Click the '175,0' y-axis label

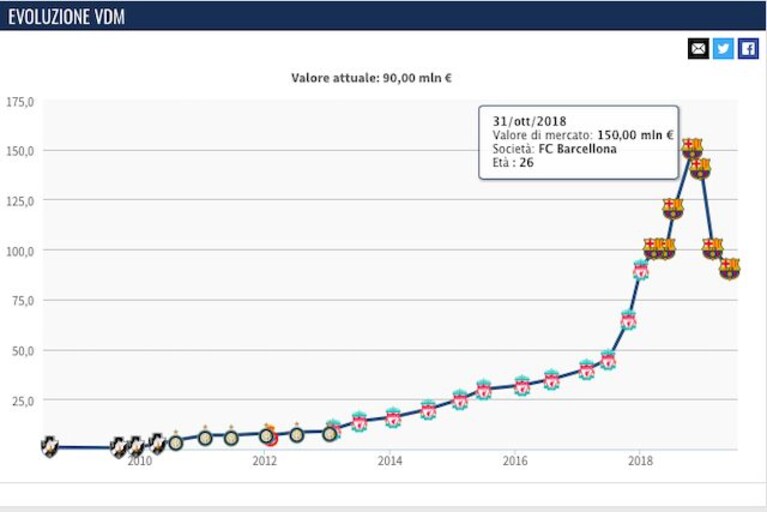[20, 102]
